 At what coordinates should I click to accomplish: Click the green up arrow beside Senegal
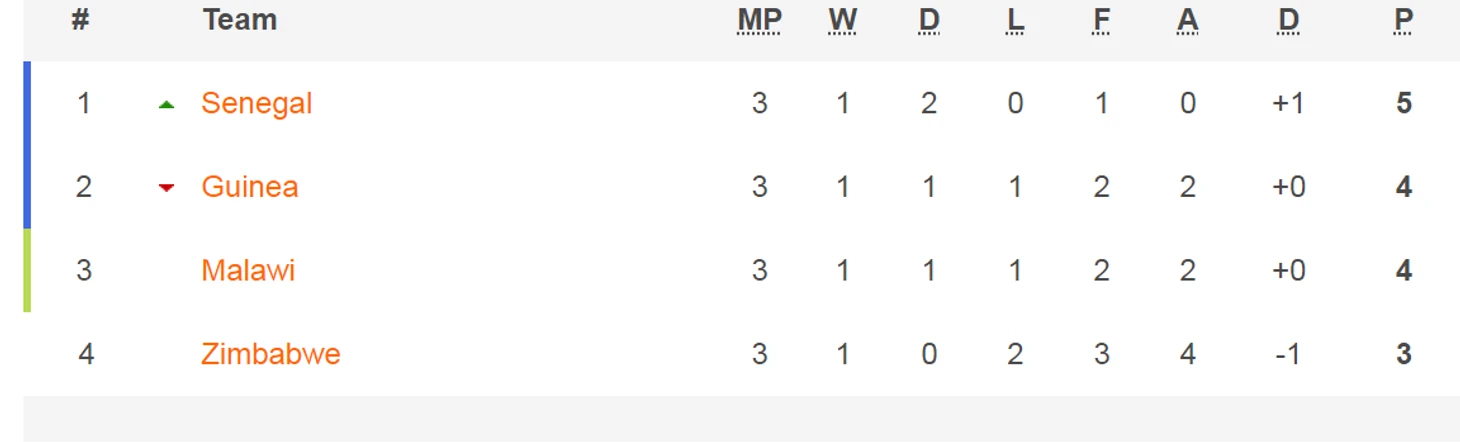point(167,104)
